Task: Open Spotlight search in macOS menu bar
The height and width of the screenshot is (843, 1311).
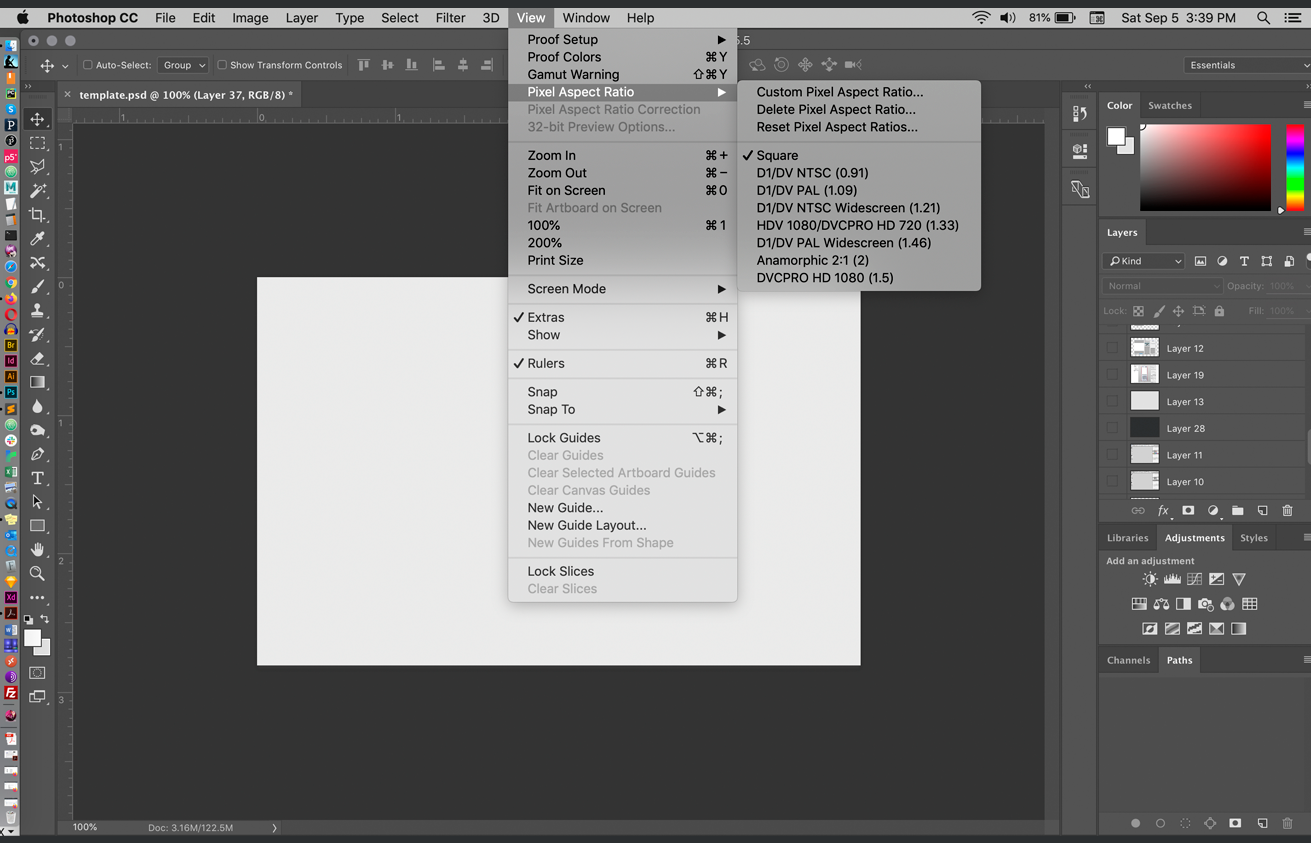Action: point(1264,18)
